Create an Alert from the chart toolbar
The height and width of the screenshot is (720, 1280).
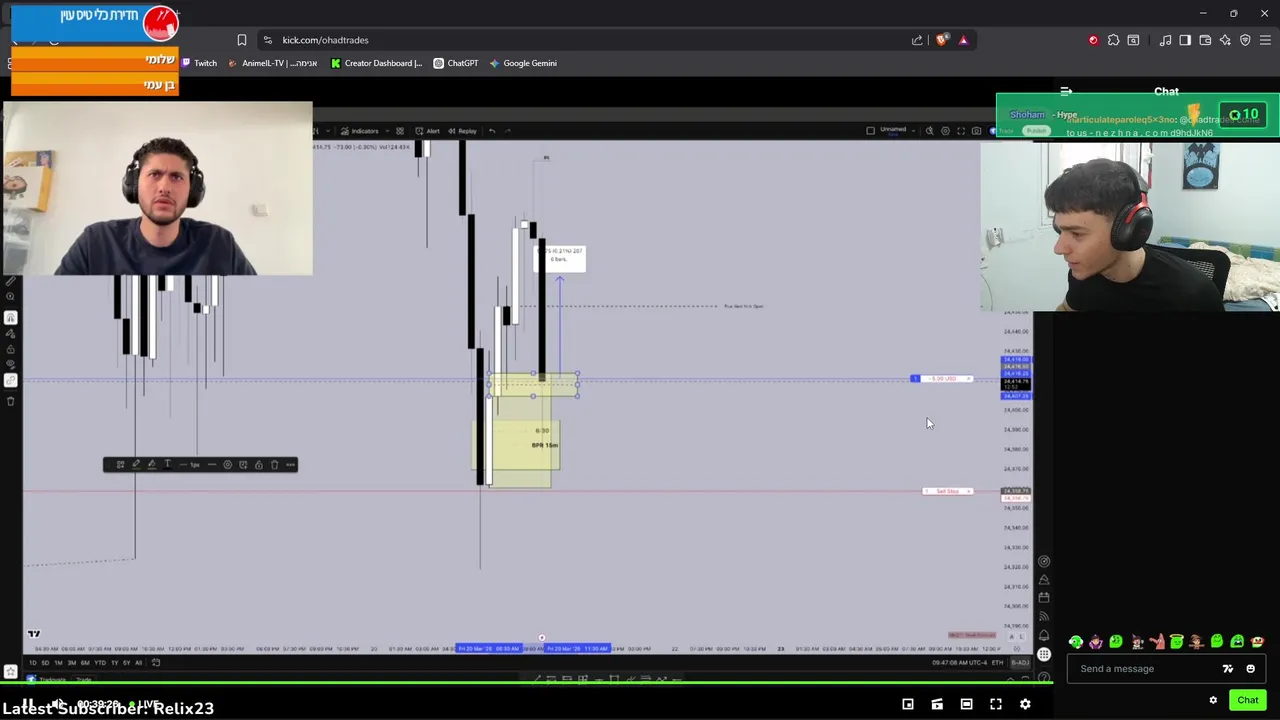pos(428,131)
